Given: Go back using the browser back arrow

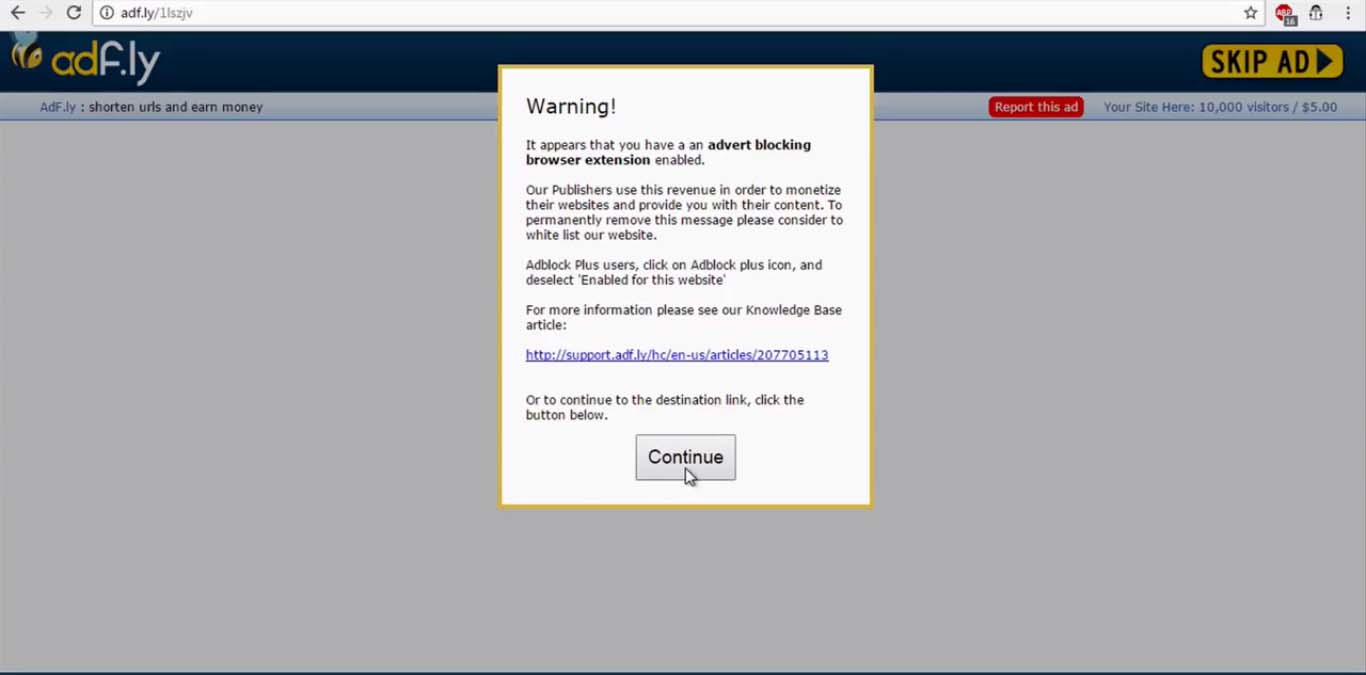Looking at the screenshot, I should (17, 13).
